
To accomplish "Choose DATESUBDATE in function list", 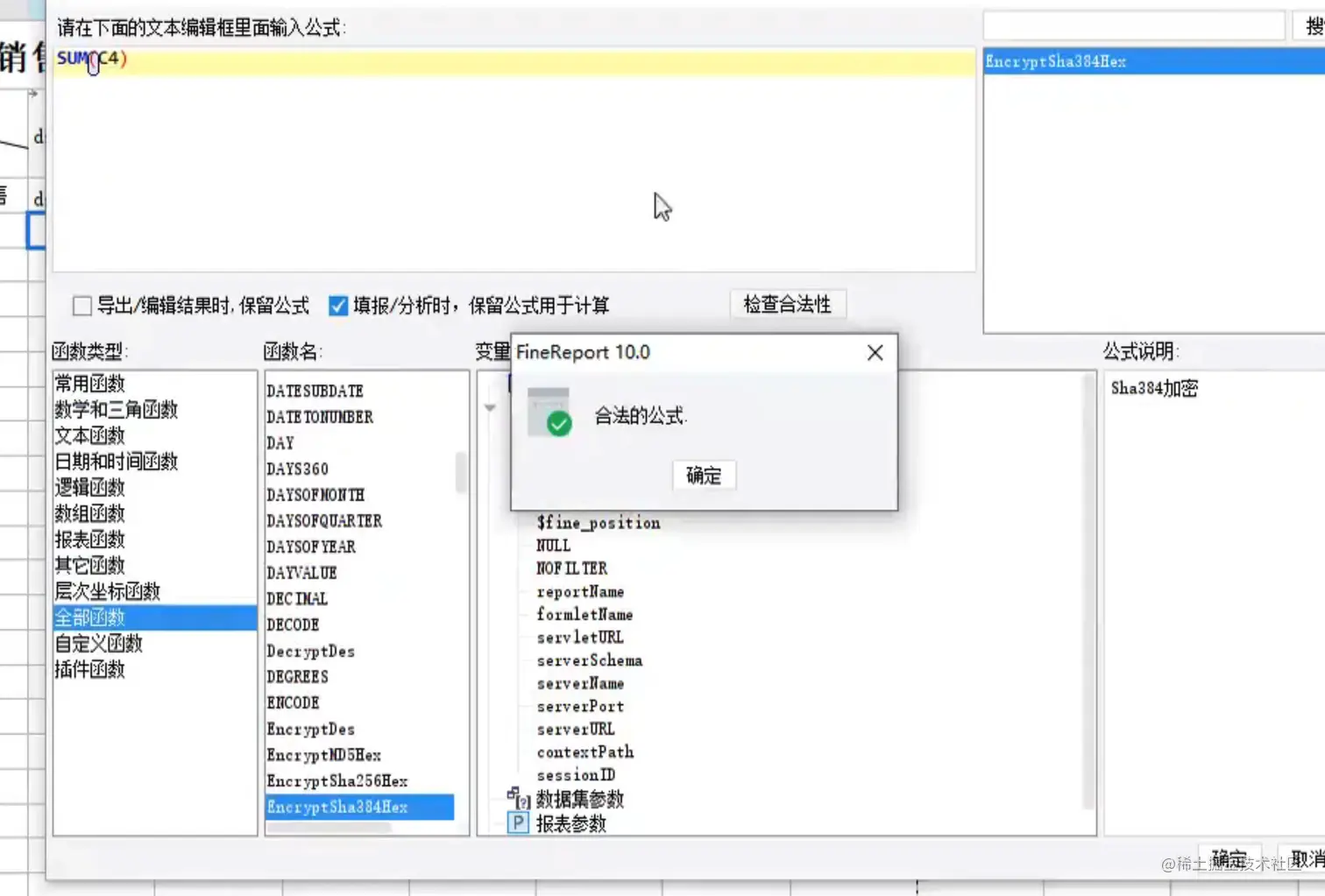I will click(x=359, y=391).
